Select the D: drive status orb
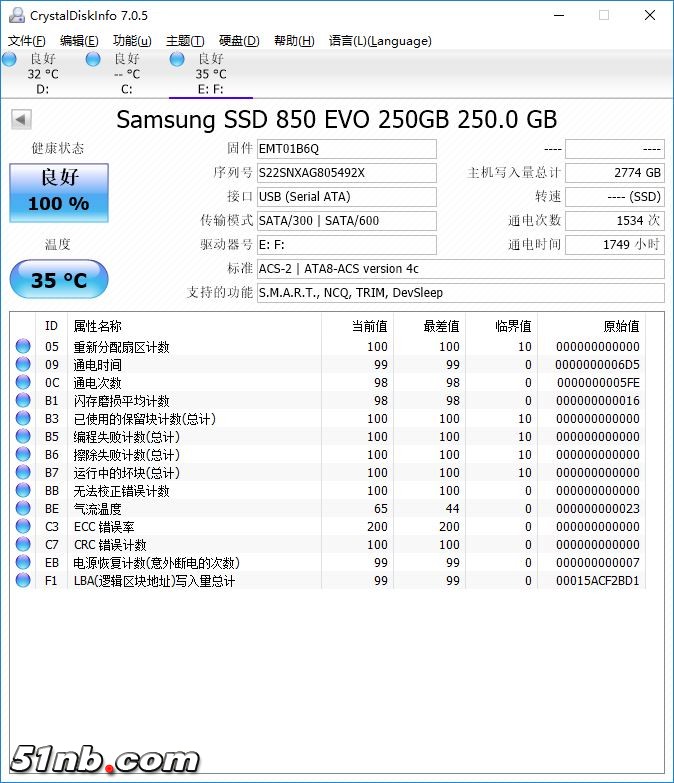The height and width of the screenshot is (783, 674). (10, 60)
